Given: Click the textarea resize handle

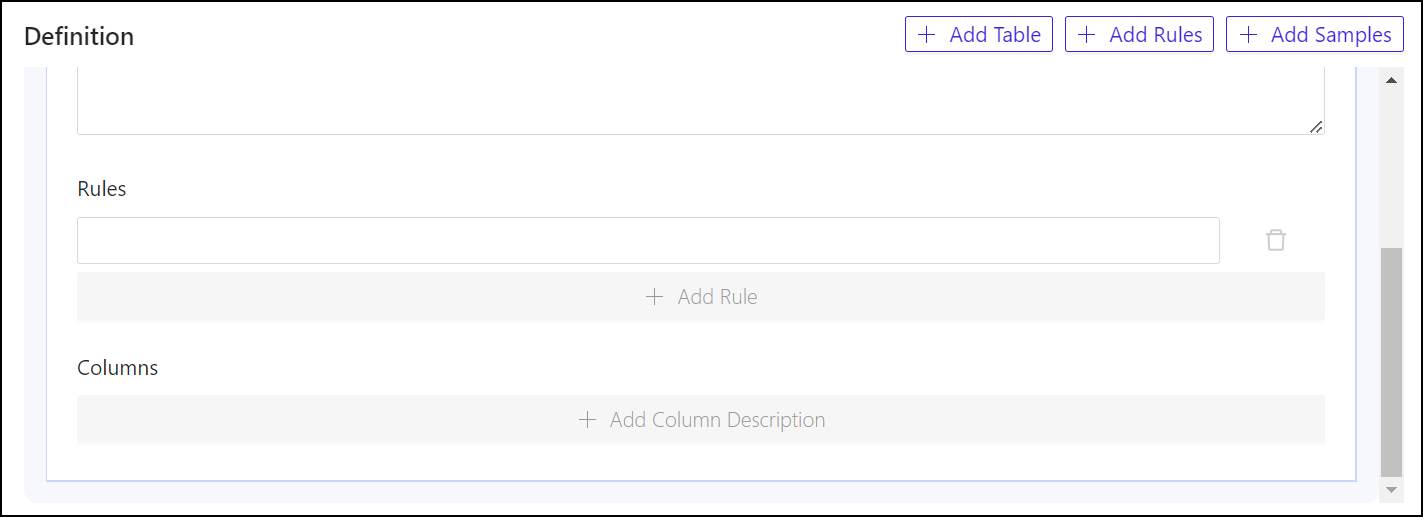Looking at the screenshot, I should [x=1316, y=126].
